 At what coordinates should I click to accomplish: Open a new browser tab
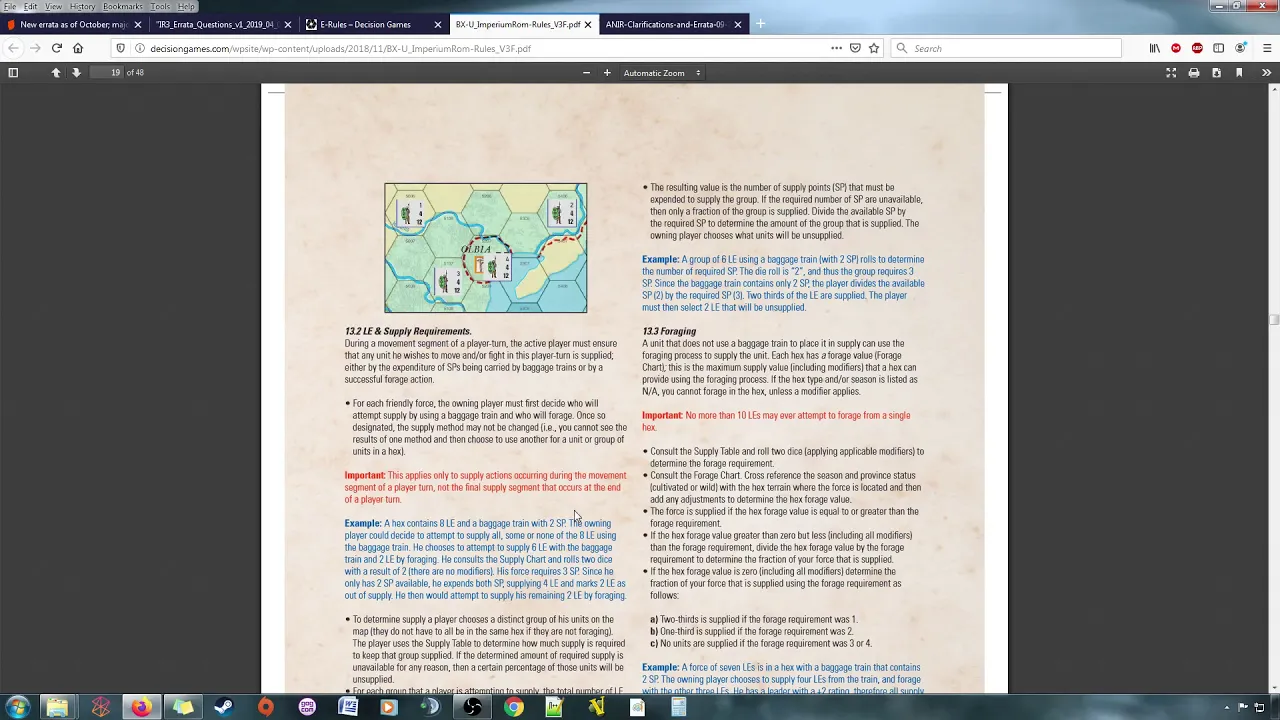[760, 24]
